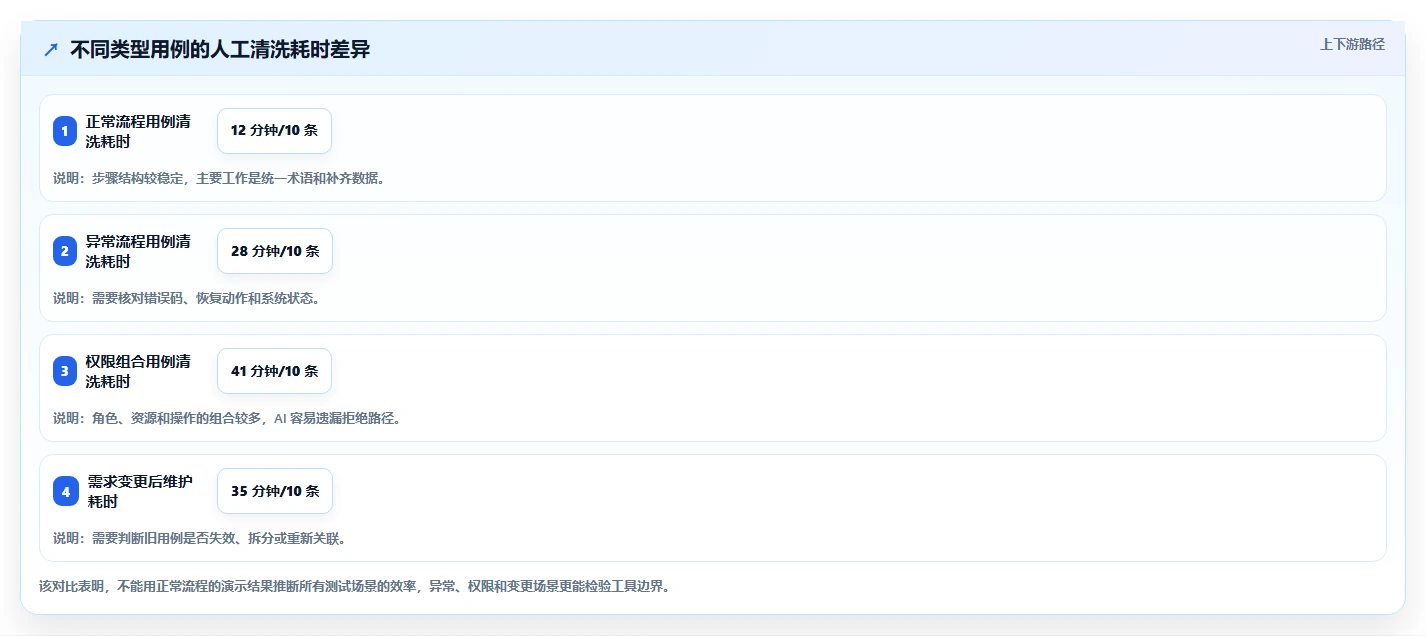The image size is (1426, 636).
Task: Click the number 4 badge
Action: 65,491
